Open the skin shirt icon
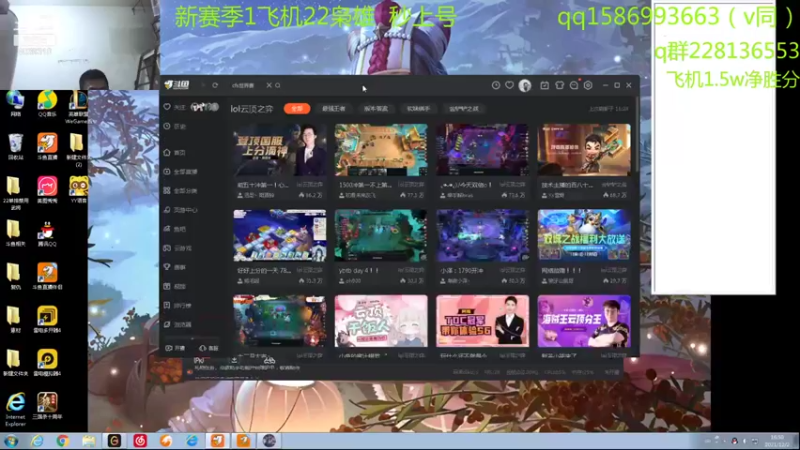Screen dimensions: 800x450 (559, 85)
